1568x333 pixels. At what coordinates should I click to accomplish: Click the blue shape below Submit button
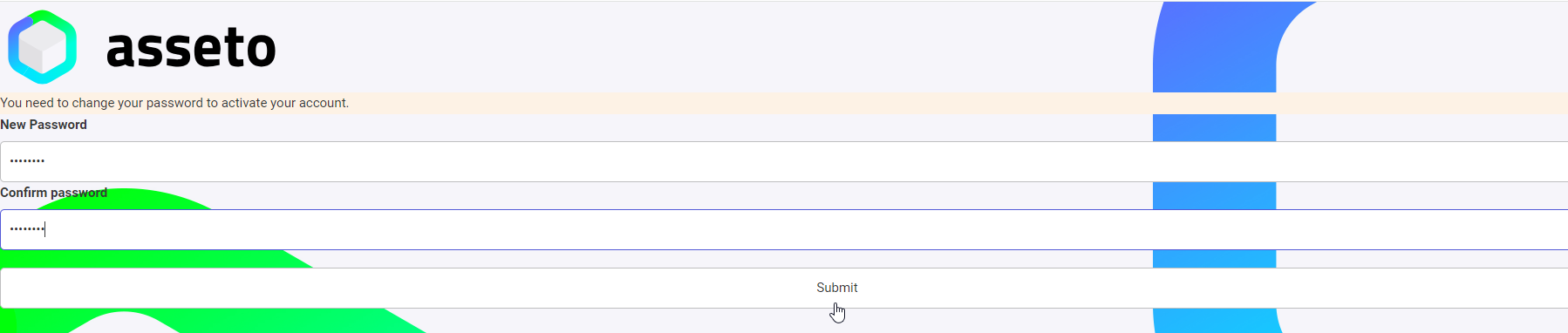[x=1217, y=321]
